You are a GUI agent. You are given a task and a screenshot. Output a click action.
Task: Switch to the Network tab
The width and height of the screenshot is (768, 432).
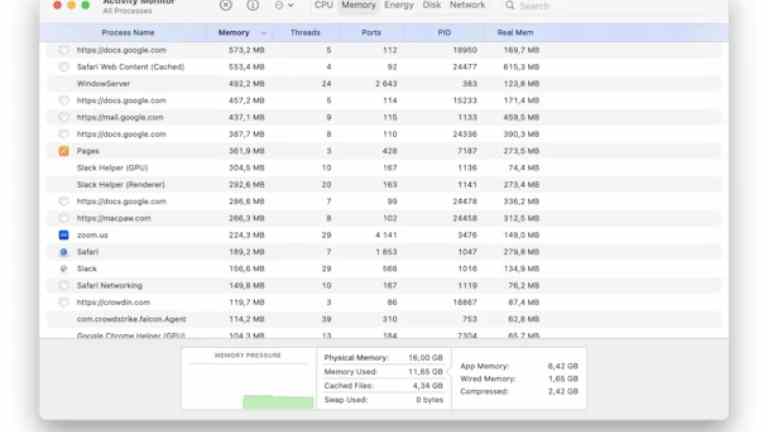(x=467, y=5)
